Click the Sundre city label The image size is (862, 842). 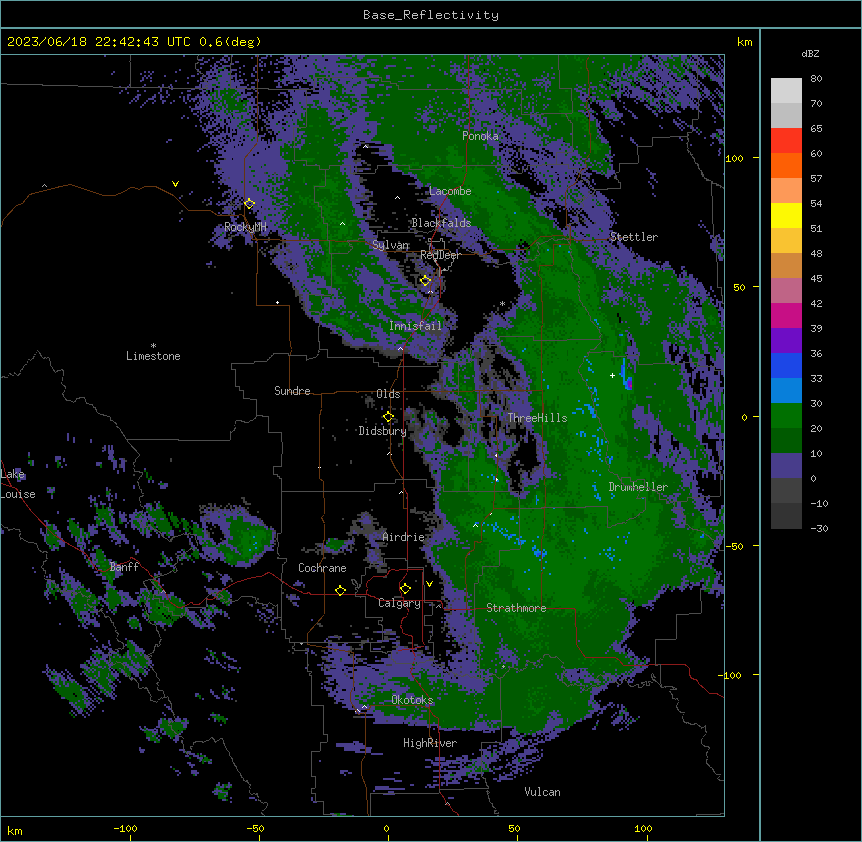pyautogui.click(x=292, y=391)
